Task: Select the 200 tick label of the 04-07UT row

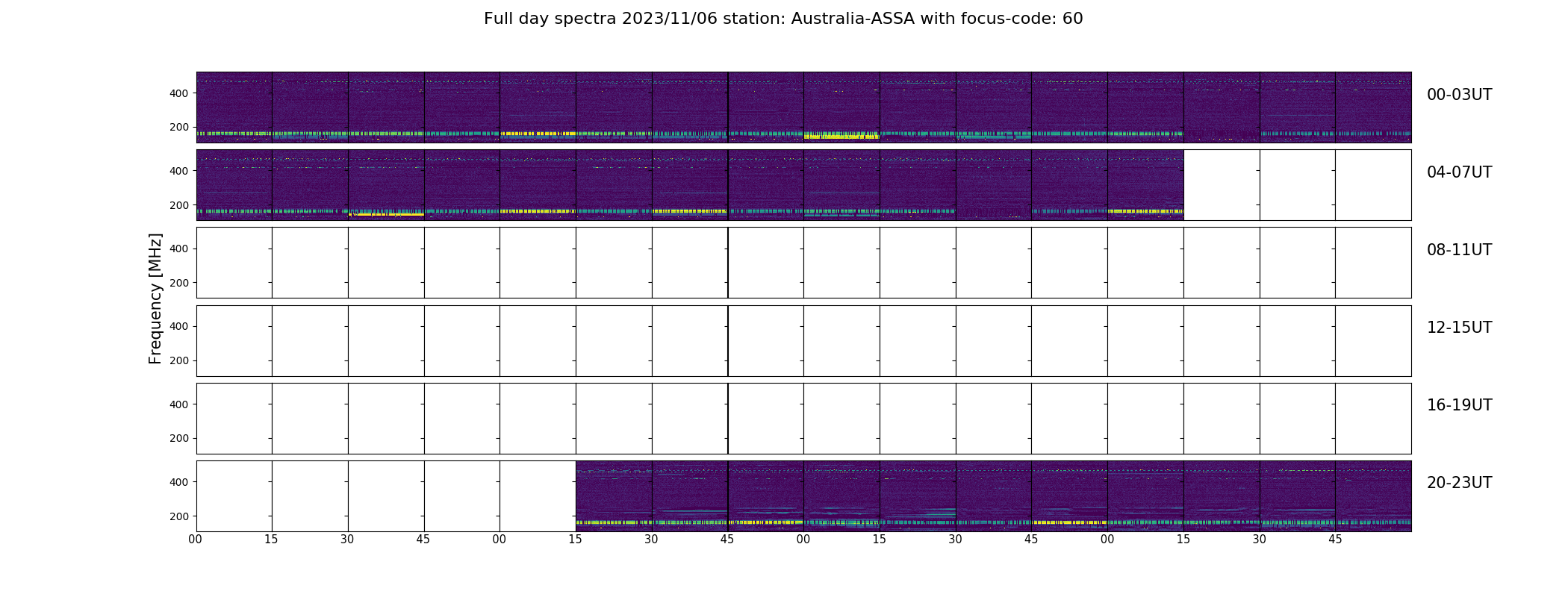Action: click(x=179, y=205)
